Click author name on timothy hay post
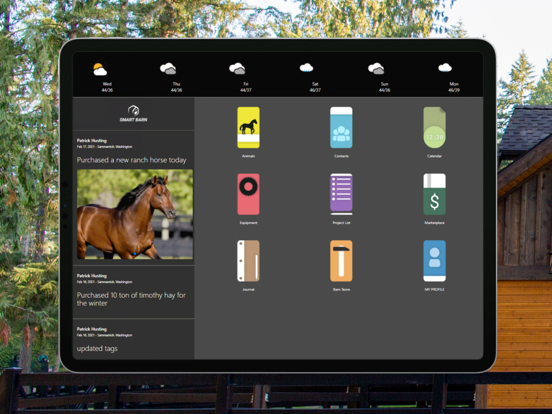 92,276
